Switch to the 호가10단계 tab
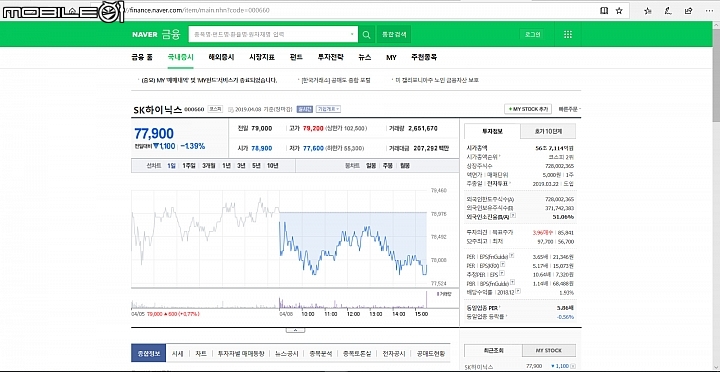Image resolution: width=720 pixels, height=372 pixels. (548, 131)
